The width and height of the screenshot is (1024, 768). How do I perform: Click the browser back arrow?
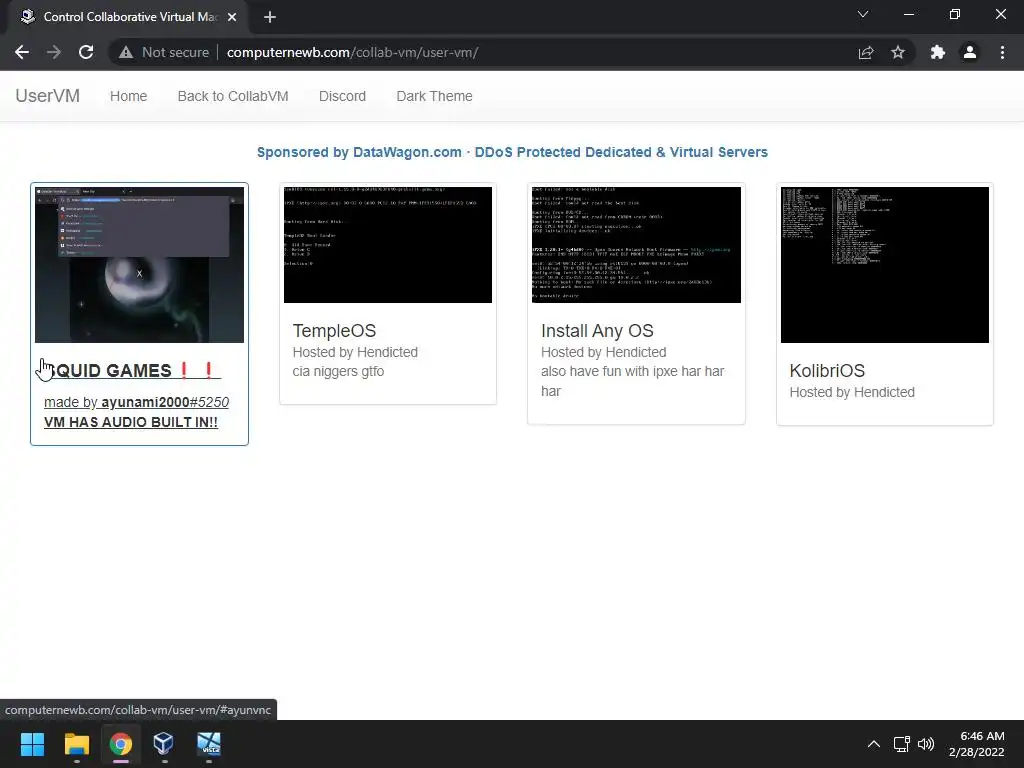22,52
